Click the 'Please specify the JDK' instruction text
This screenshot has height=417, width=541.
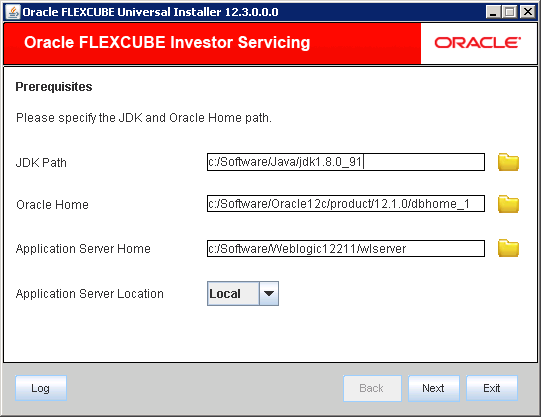144,118
